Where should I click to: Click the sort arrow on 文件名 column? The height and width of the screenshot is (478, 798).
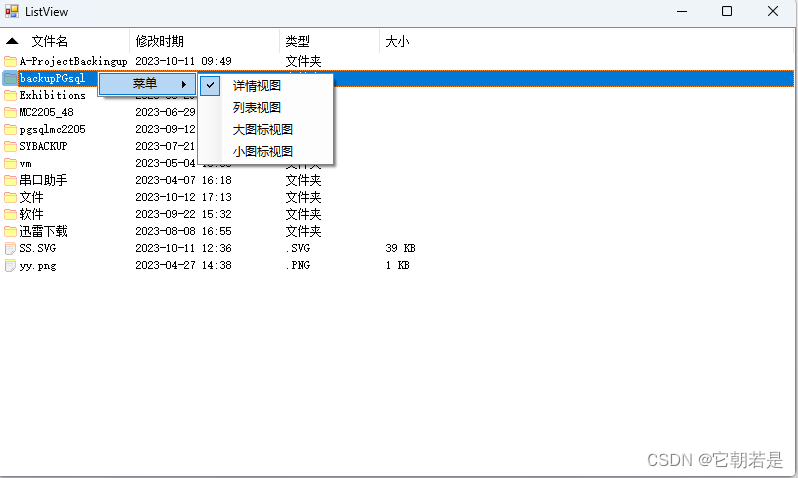12,41
